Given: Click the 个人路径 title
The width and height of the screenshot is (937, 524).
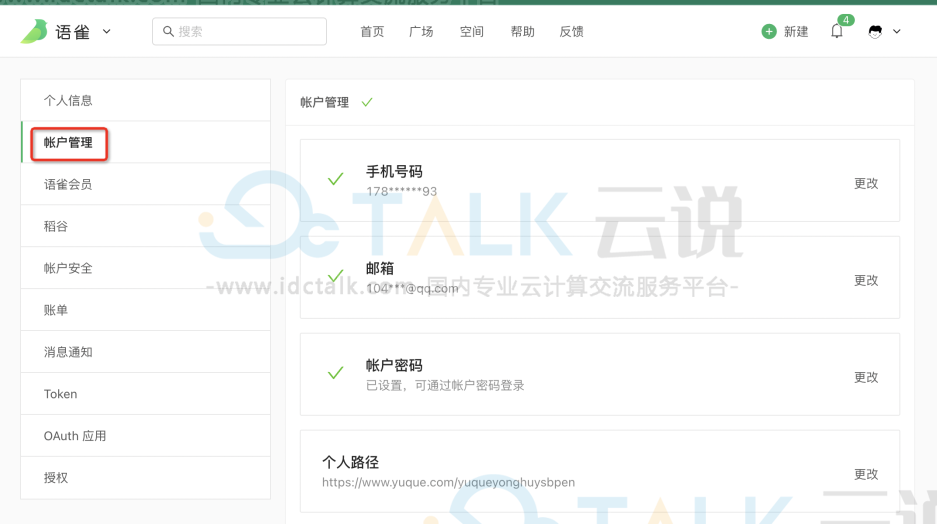Looking at the screenshot, I should tap(350, 462).
